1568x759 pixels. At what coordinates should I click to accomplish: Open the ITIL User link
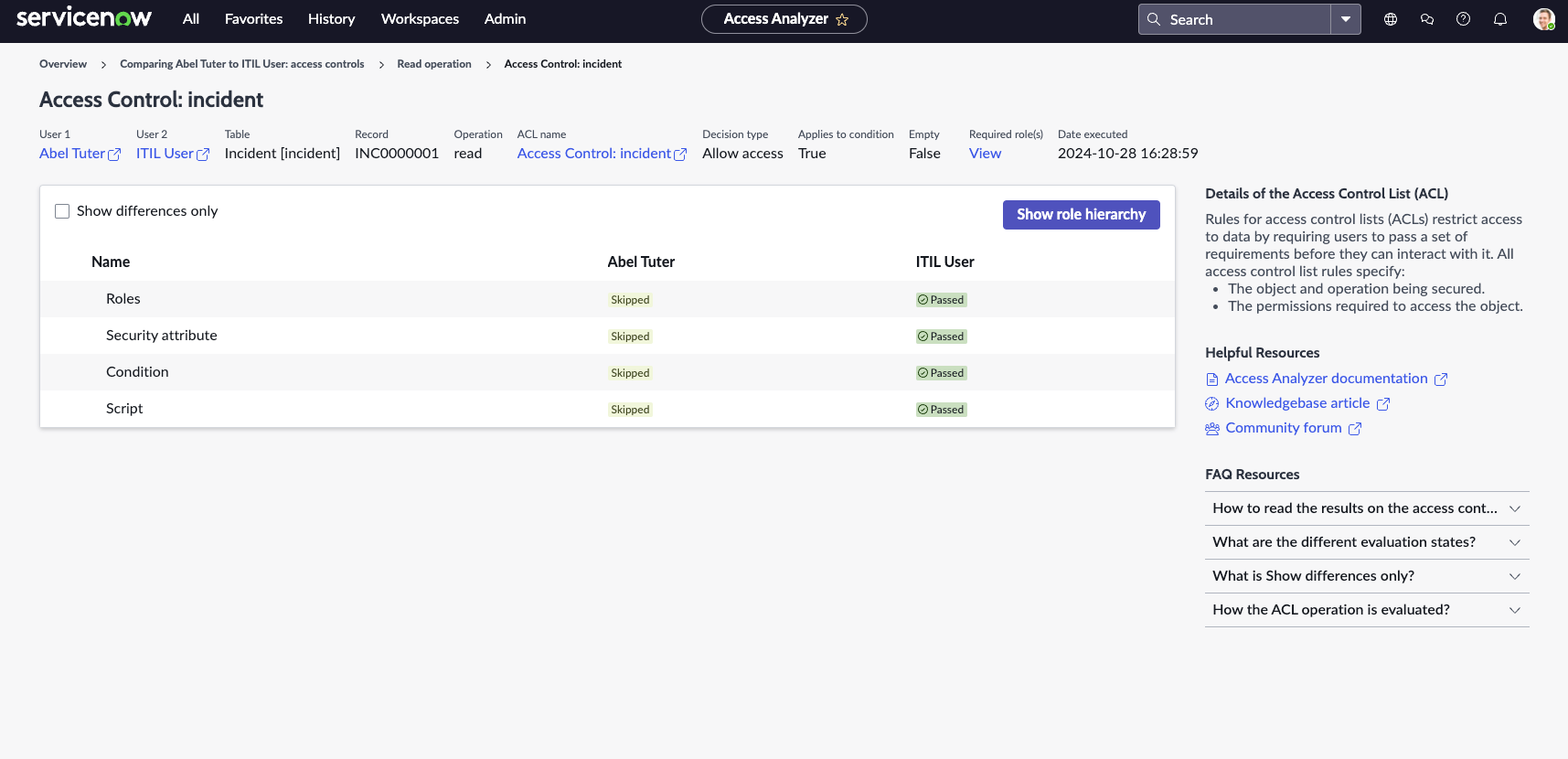(x=165, y=154)
